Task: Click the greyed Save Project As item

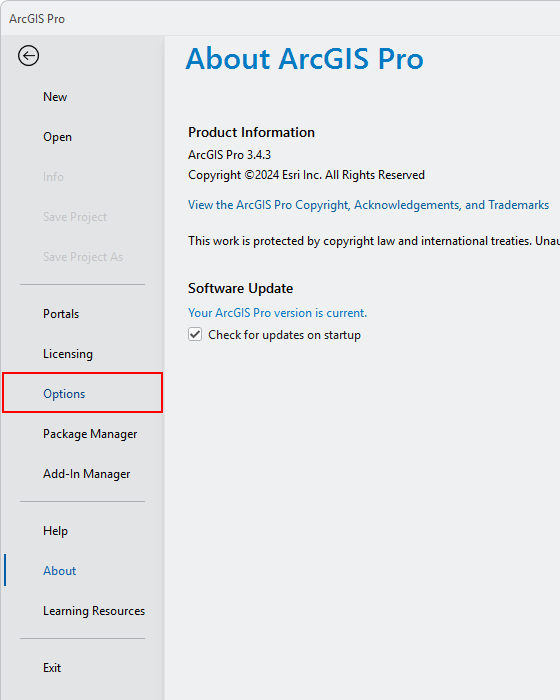Action: coord(83,257)
